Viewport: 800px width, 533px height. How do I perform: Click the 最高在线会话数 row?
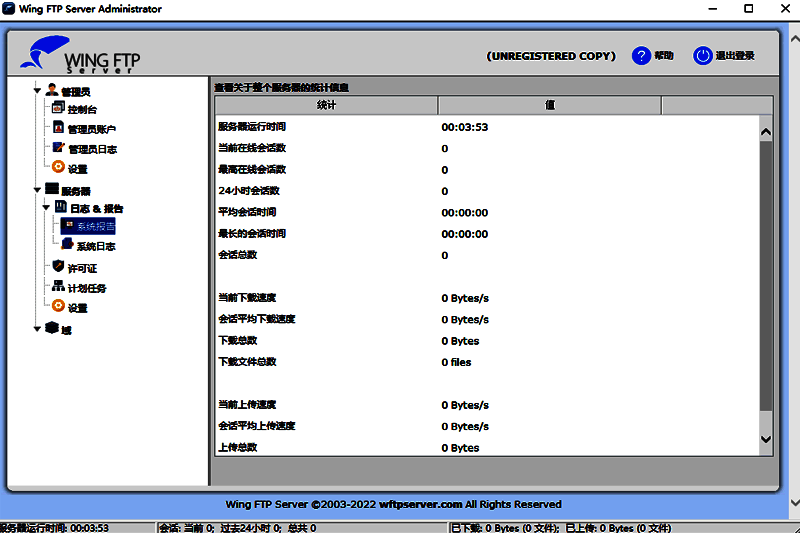[487, 170]
